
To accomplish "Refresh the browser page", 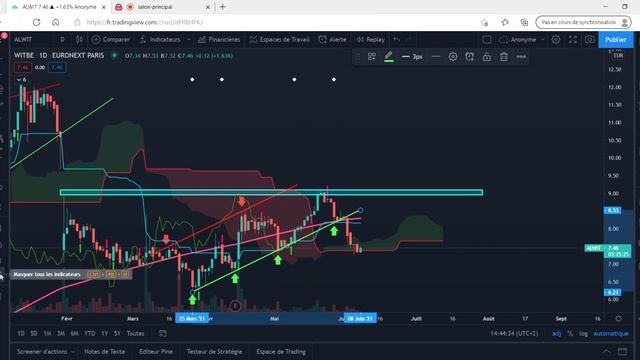I will click(36, 22).
